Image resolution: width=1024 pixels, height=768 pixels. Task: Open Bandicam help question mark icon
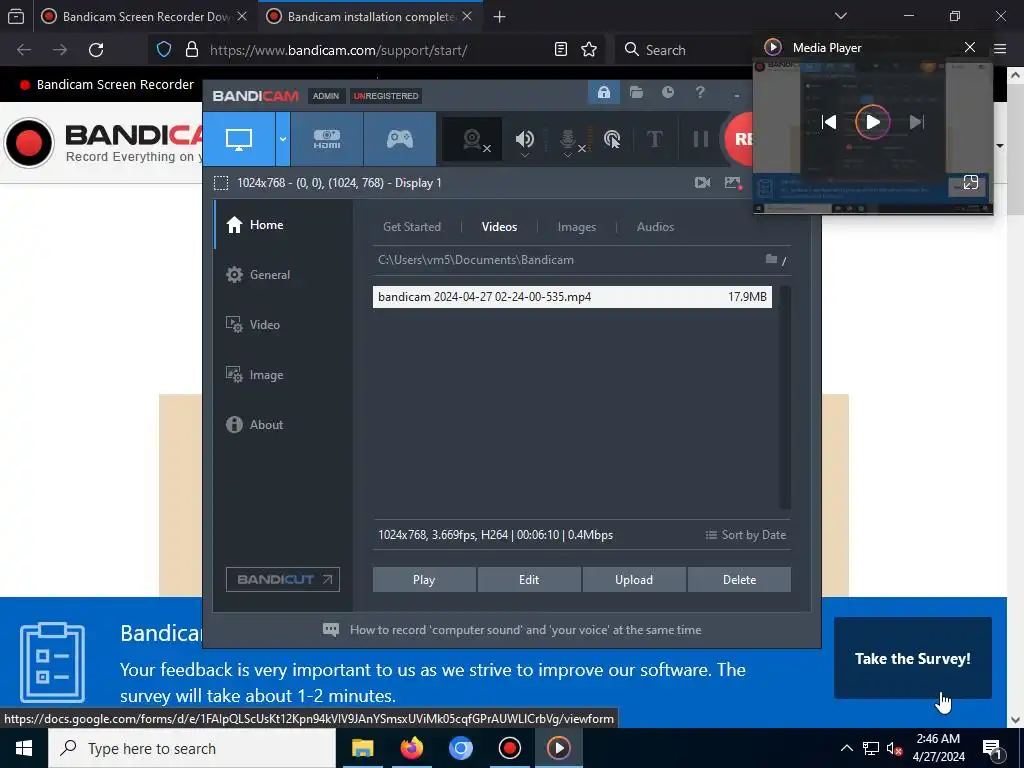700,93
